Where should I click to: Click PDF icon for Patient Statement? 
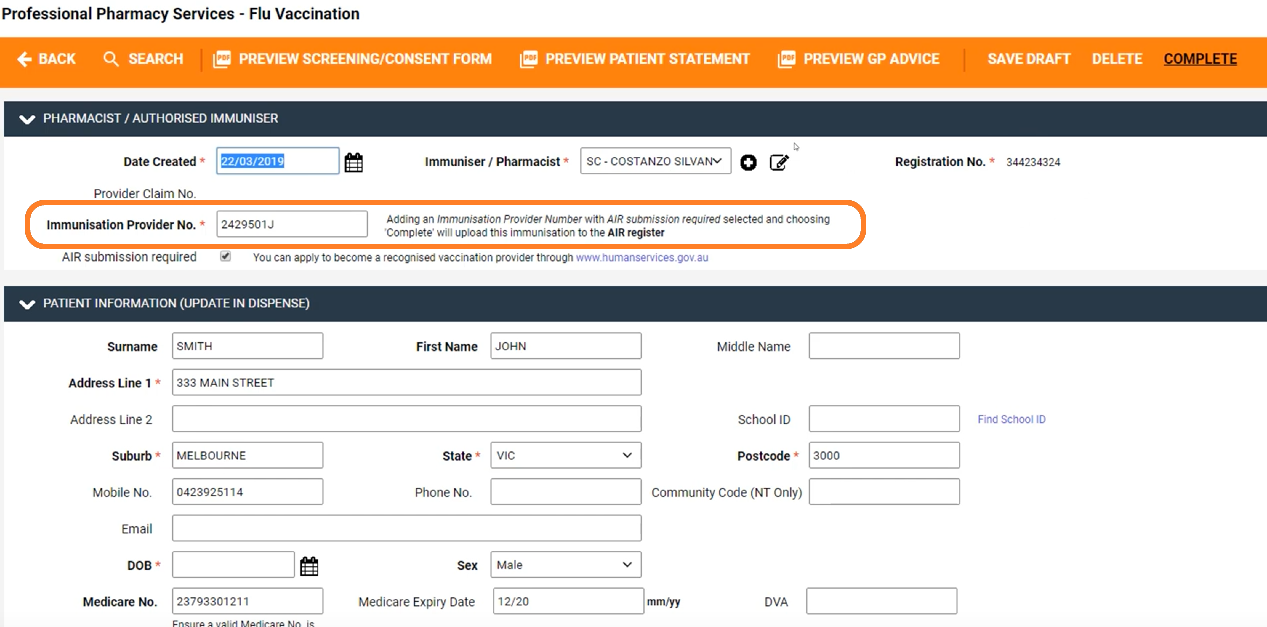click(528, 59)
